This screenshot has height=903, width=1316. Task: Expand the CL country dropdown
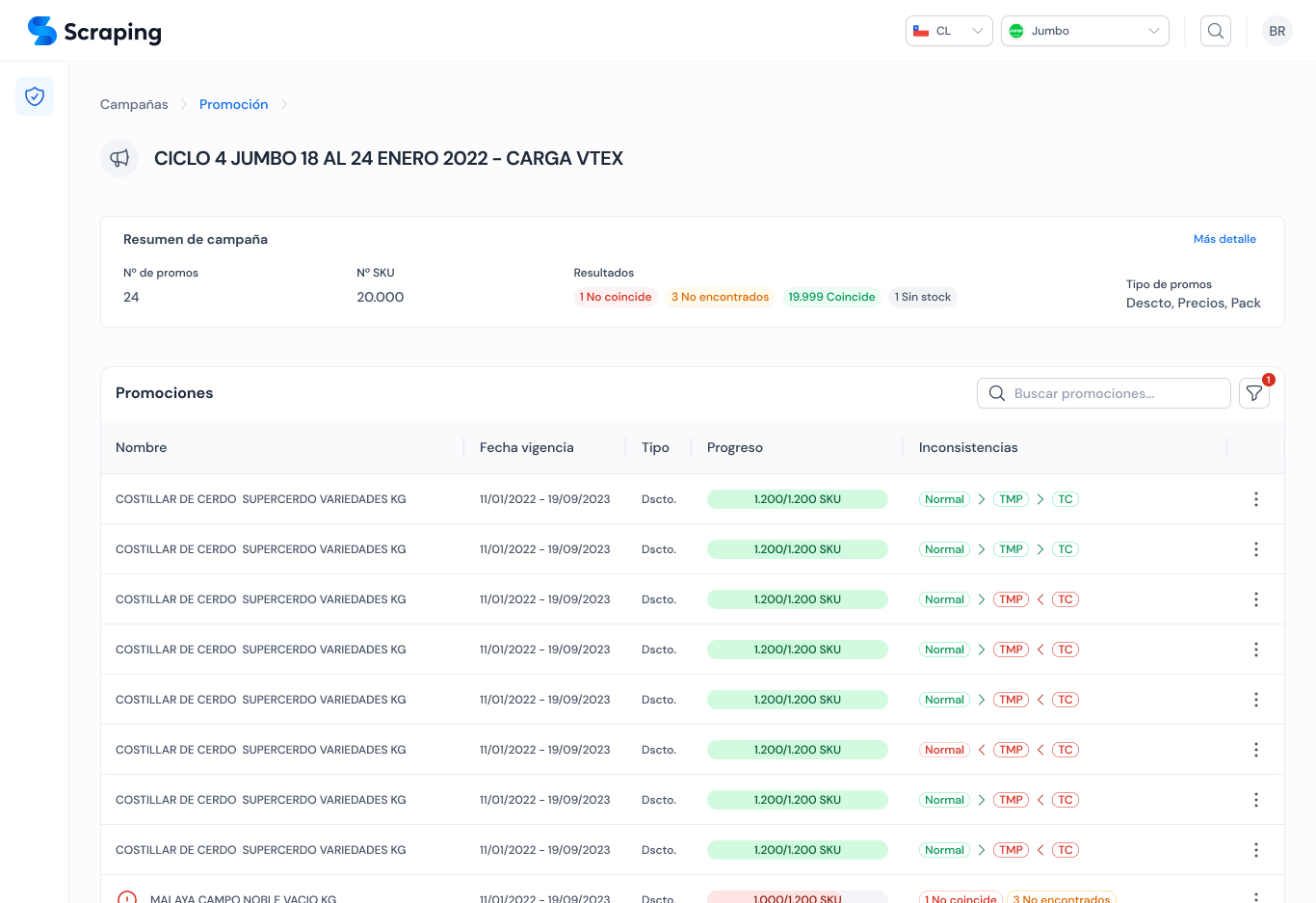click(949, 31)
